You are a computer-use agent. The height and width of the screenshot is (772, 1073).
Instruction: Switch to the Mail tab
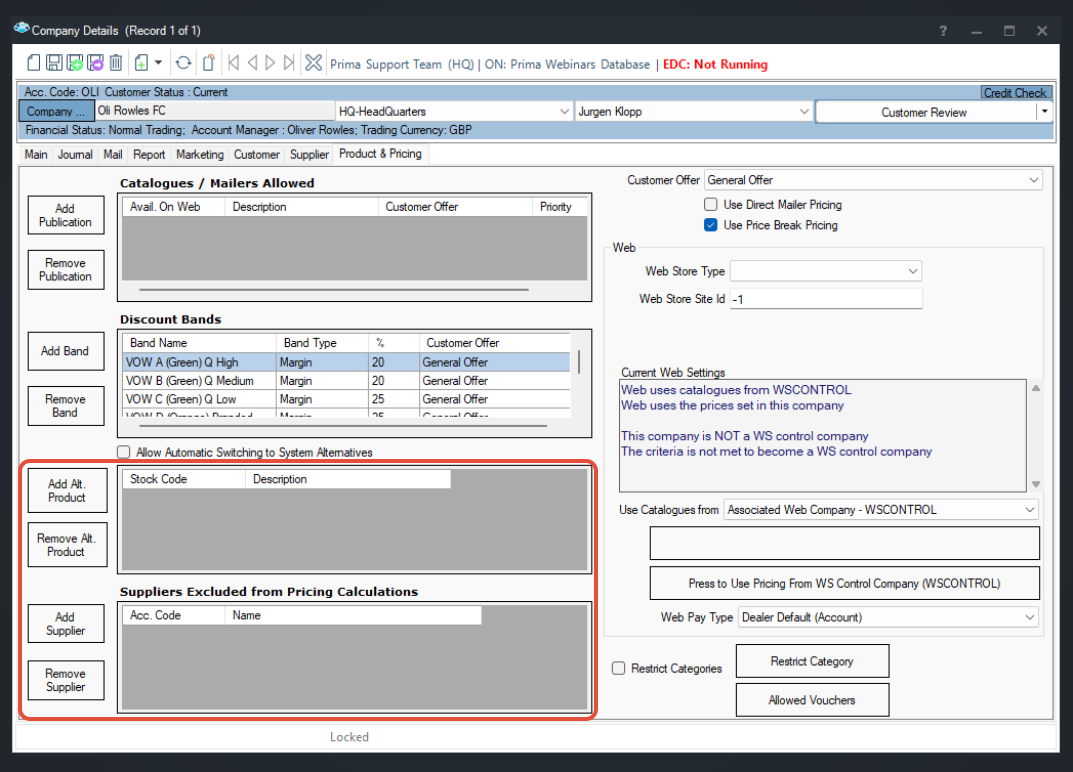[x=113, y=155]
